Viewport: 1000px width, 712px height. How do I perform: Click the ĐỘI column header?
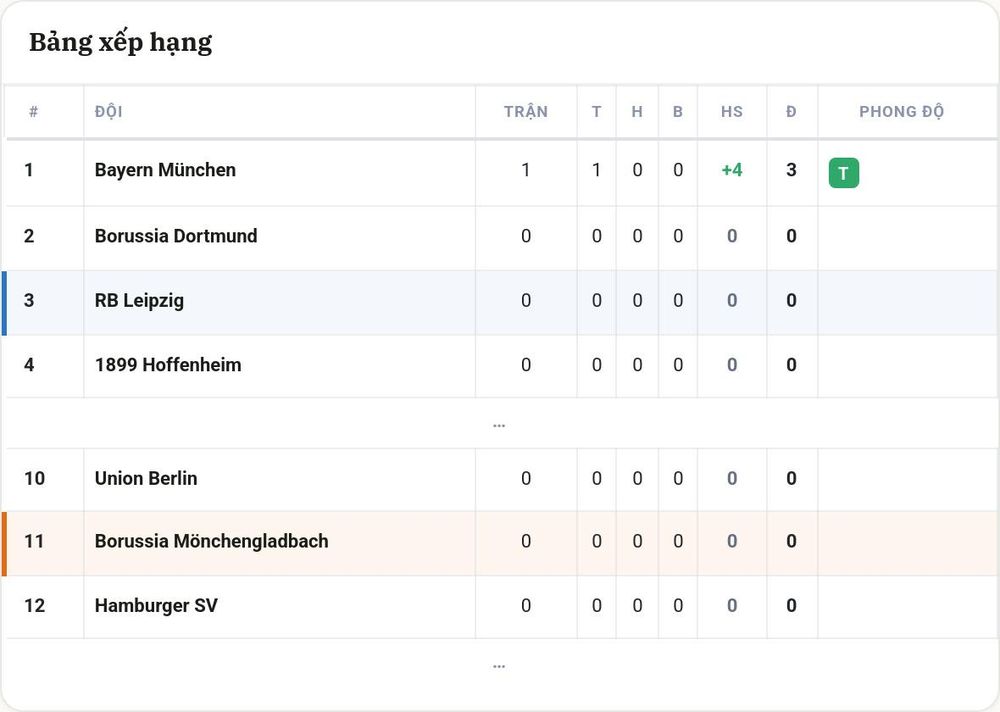108,112
